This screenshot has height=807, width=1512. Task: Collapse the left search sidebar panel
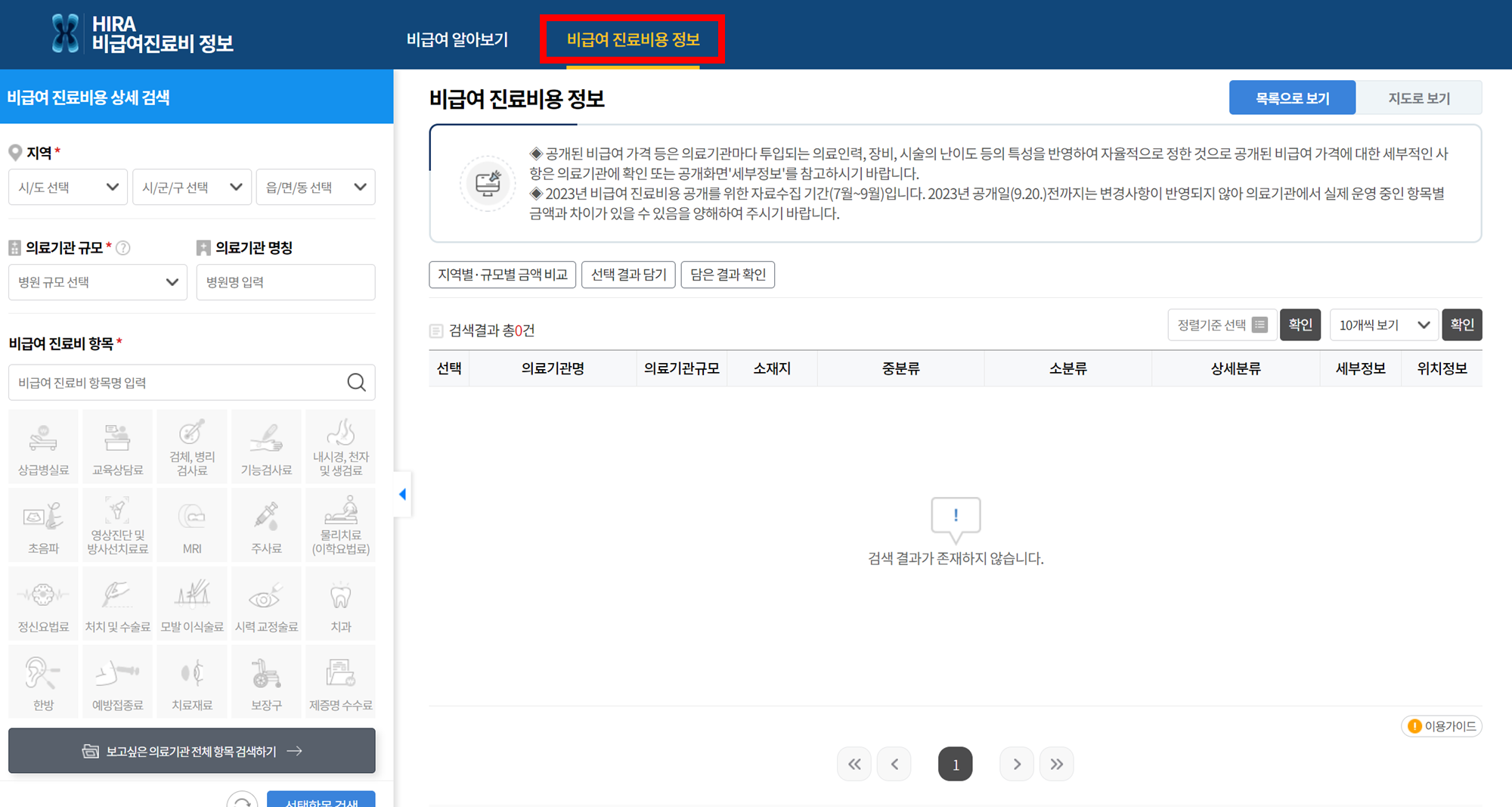(401, 494)
